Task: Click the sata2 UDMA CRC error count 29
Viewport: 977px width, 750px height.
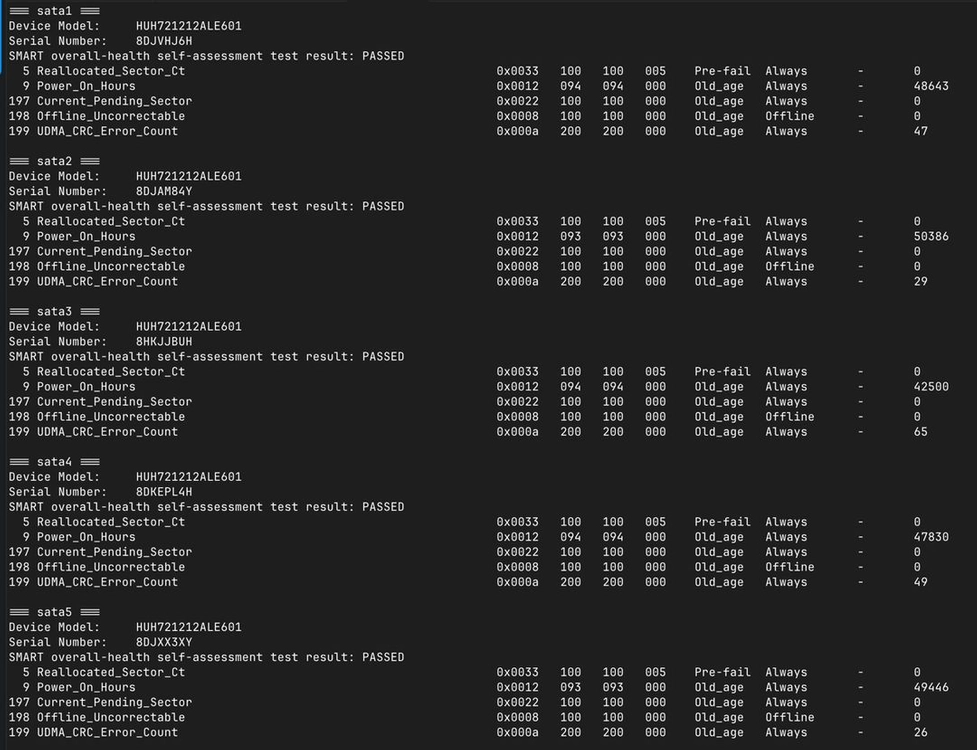Action: point(920,282)
